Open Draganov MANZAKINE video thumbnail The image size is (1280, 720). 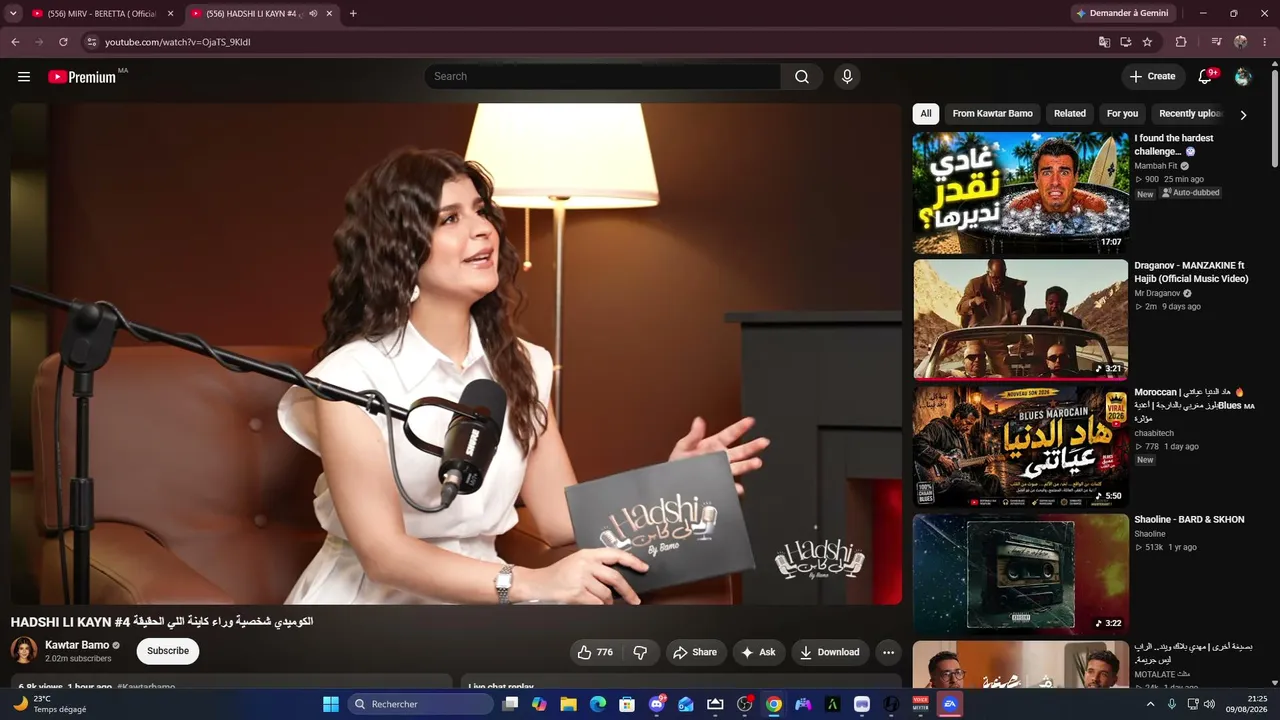(x=1021, y=320)
